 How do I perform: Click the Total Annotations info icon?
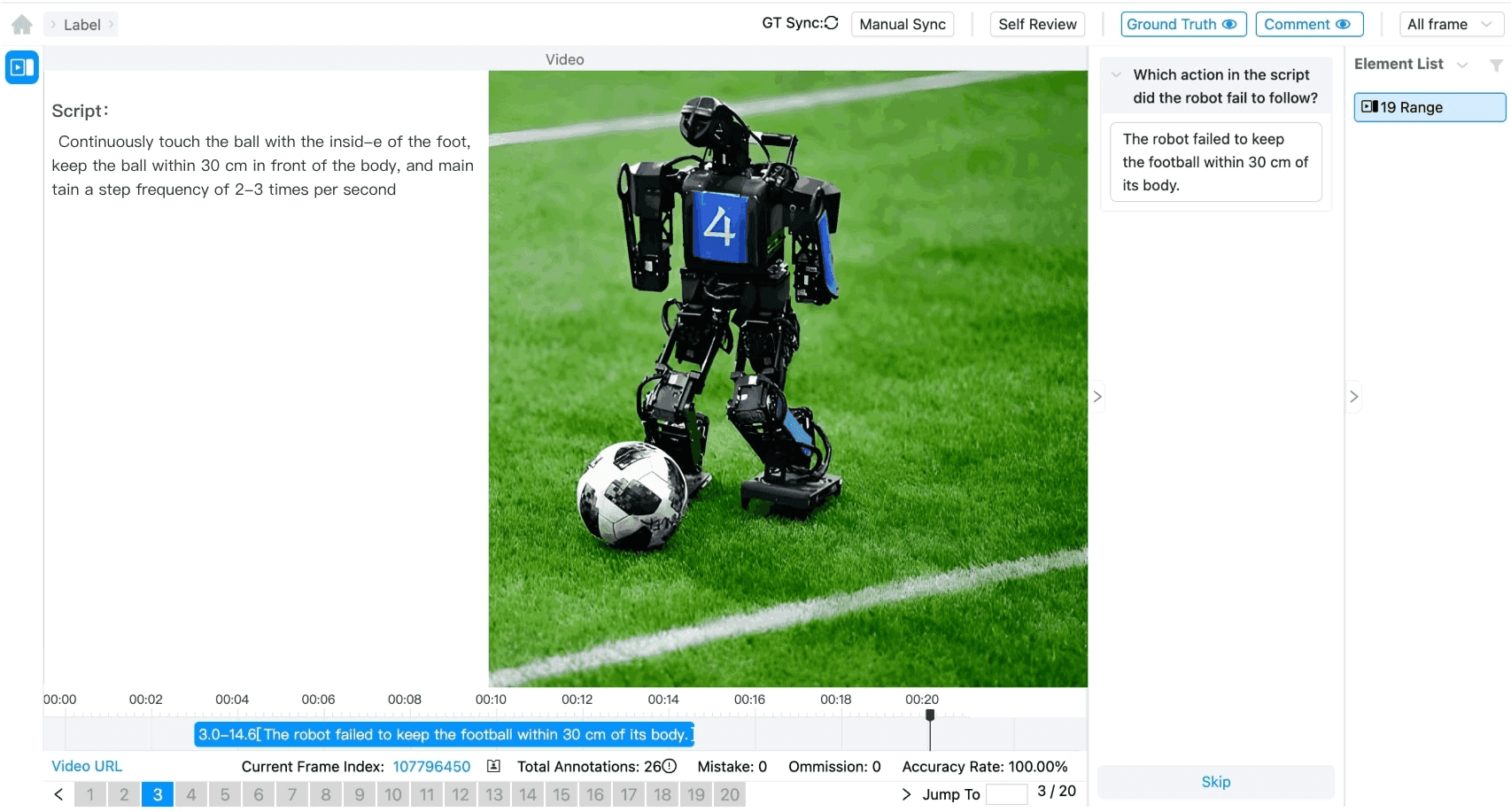click(670, 766)
